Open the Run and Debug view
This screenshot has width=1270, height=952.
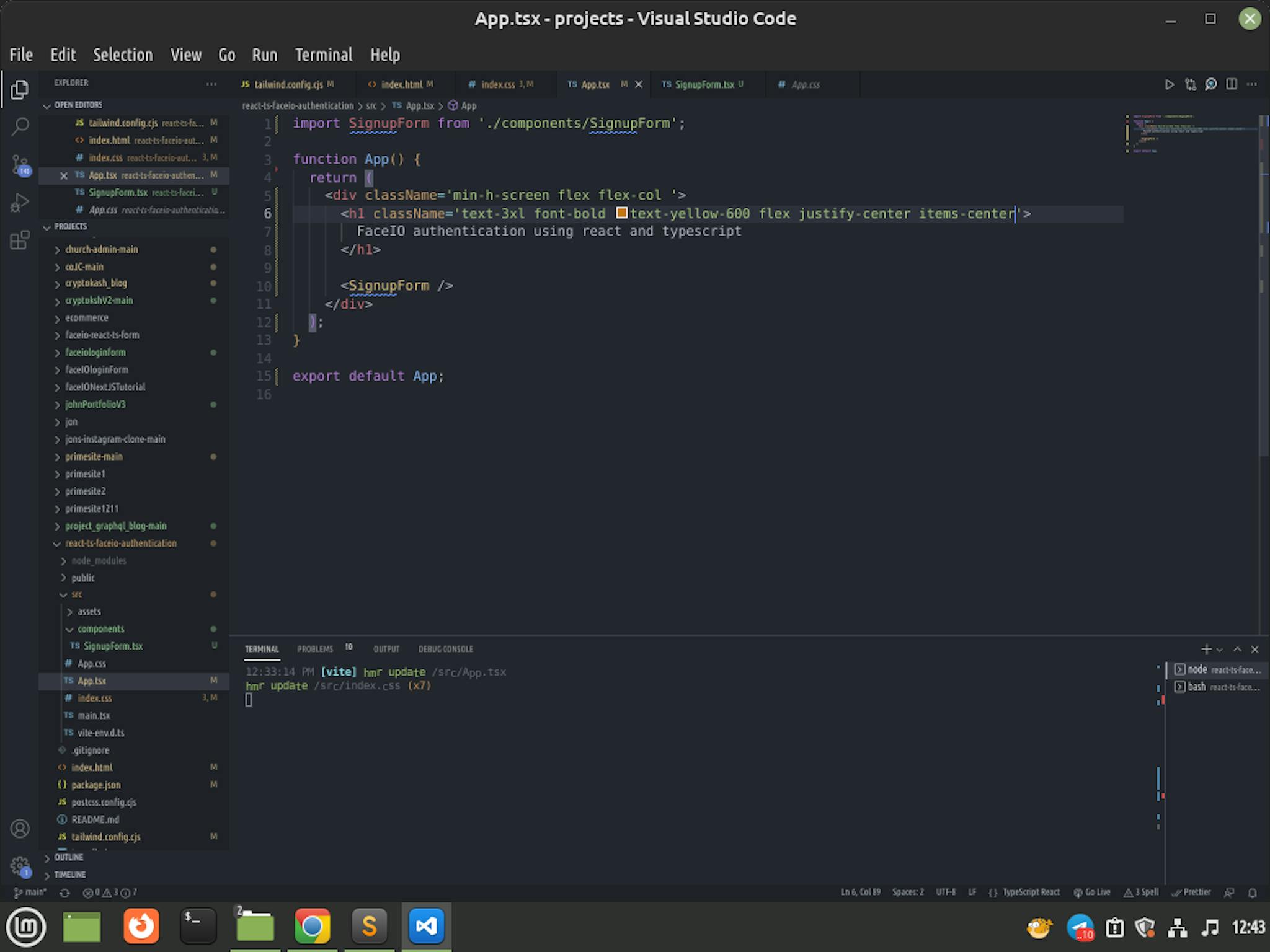[x=20, y=203]
